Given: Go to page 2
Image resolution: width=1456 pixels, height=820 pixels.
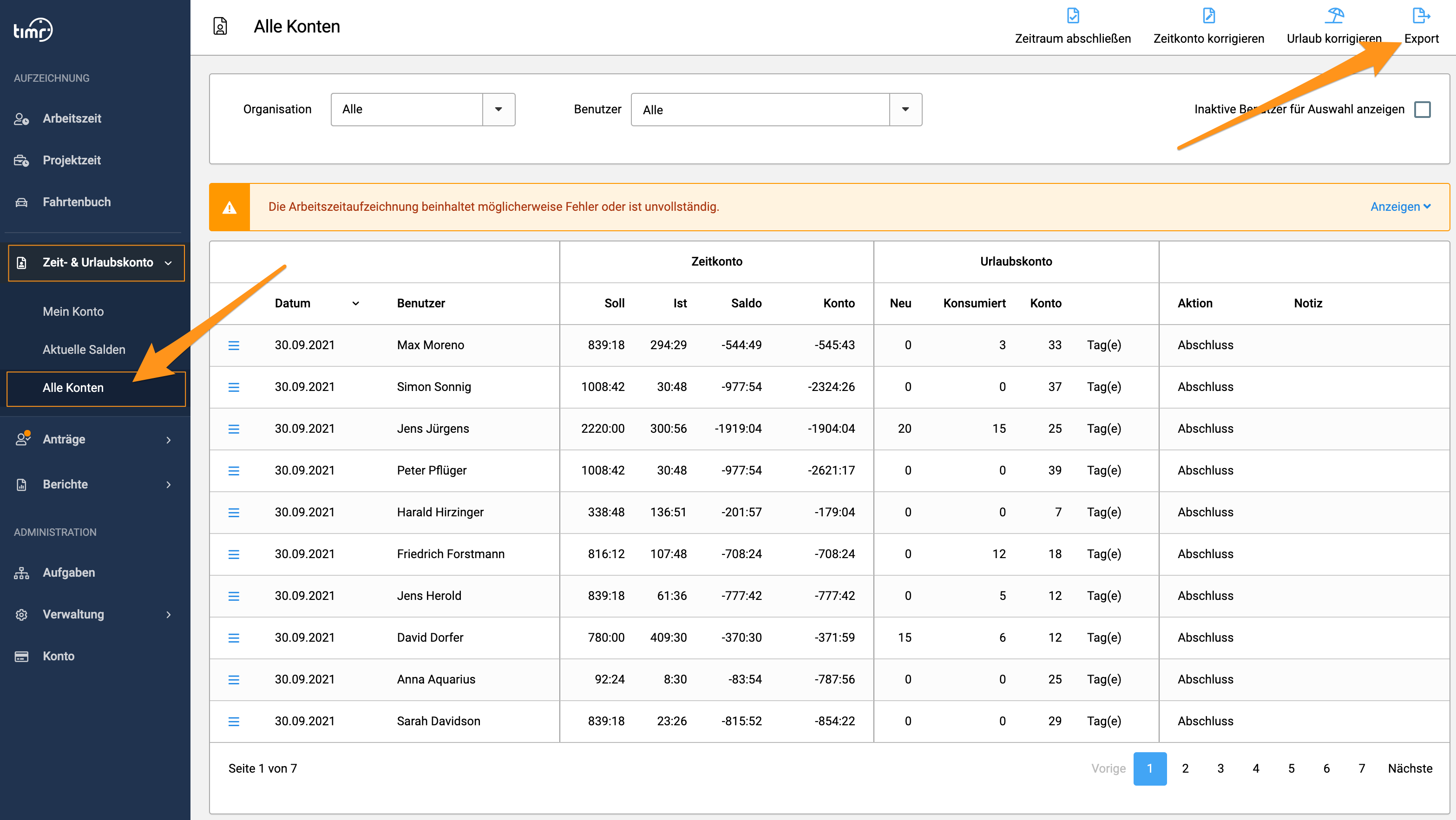Looking at the screenshot, I should tap(1185, 768).
